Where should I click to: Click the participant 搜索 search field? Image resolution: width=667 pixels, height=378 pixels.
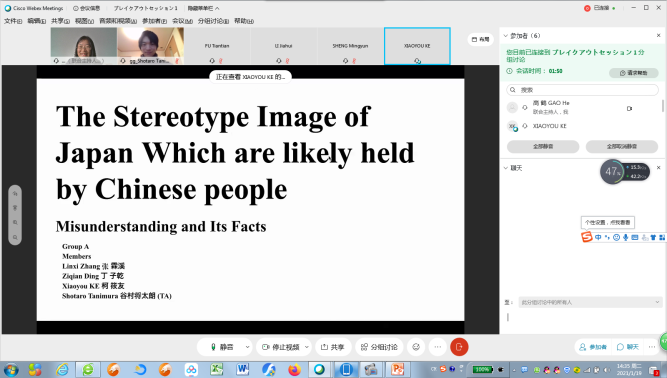pyautogui.click(x=582, y=90)
